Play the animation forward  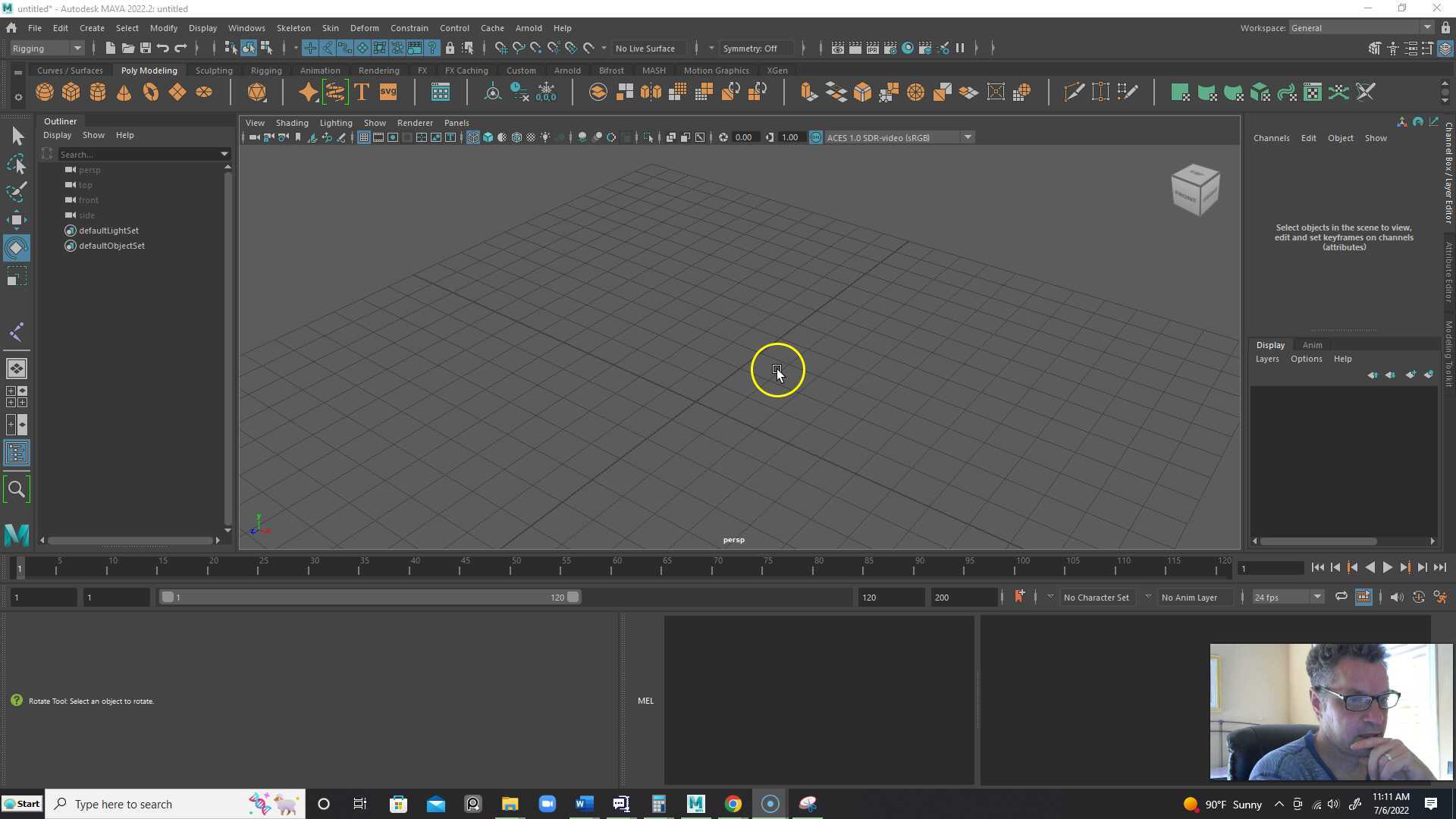[1387, 567]
